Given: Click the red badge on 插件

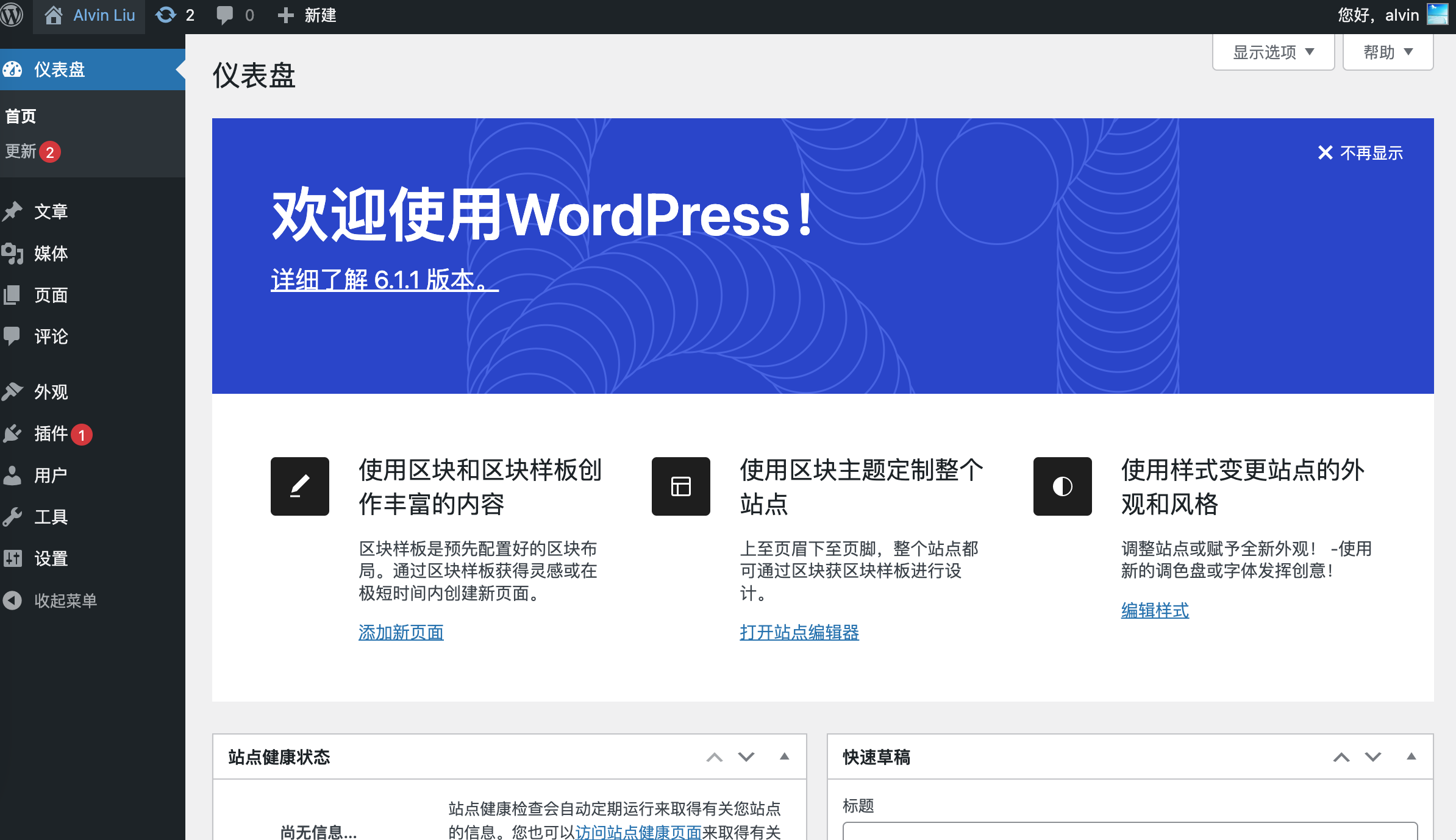Looking at the screenshot, I should click(x=82, y=435).
